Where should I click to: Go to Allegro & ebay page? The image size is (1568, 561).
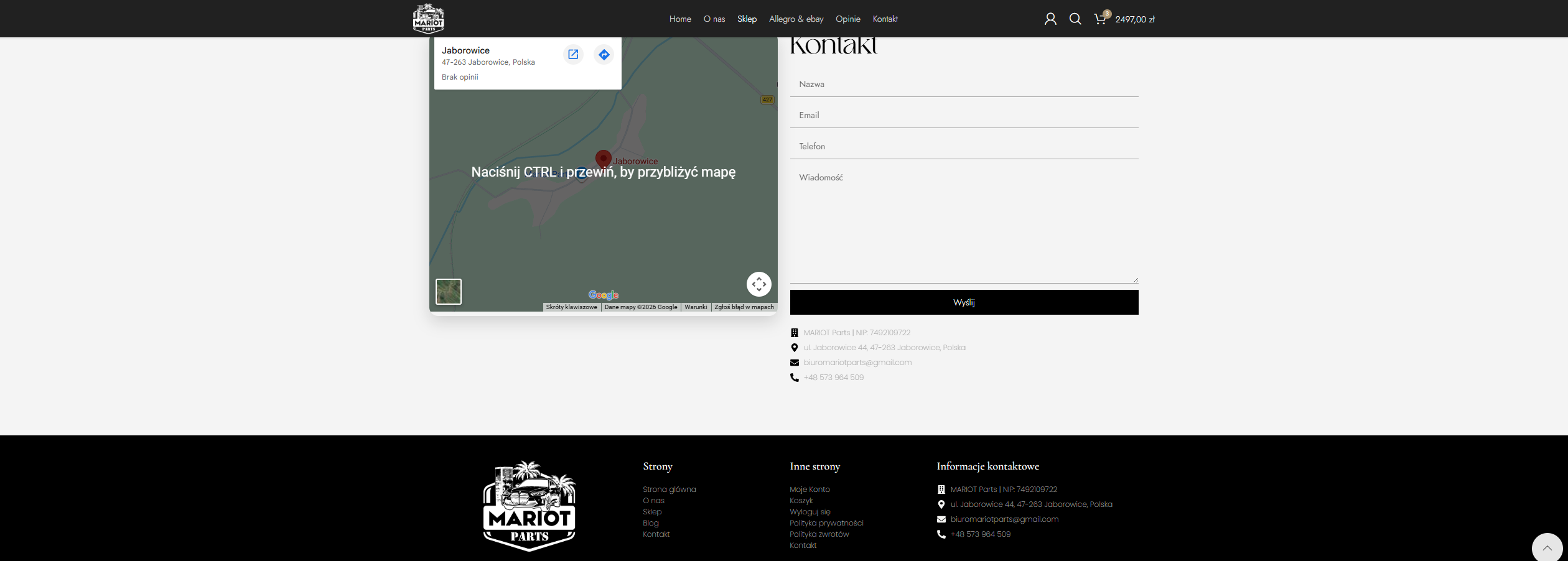[796, 19]
